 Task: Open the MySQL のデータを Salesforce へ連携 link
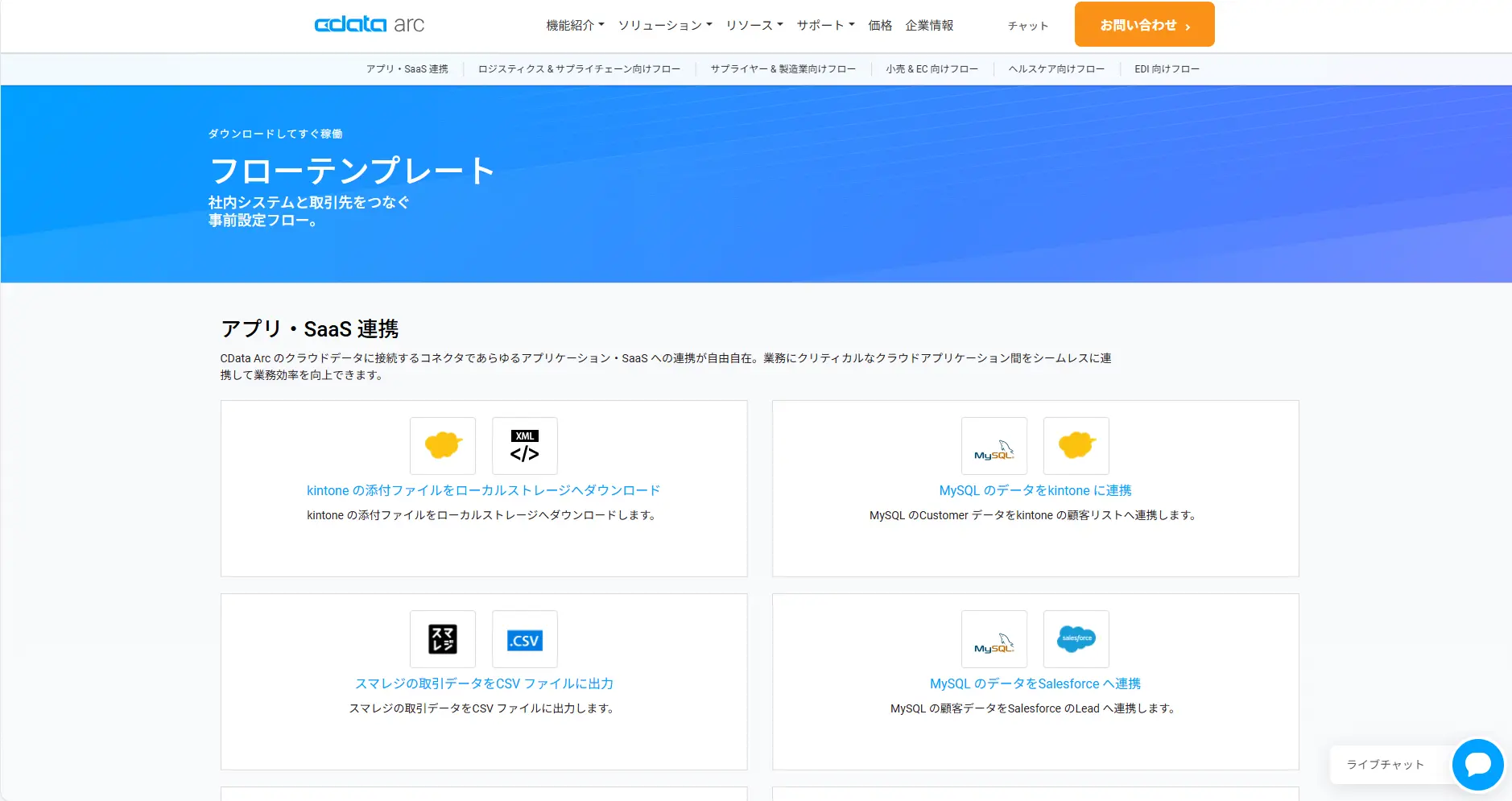[x=1035, y=683]
